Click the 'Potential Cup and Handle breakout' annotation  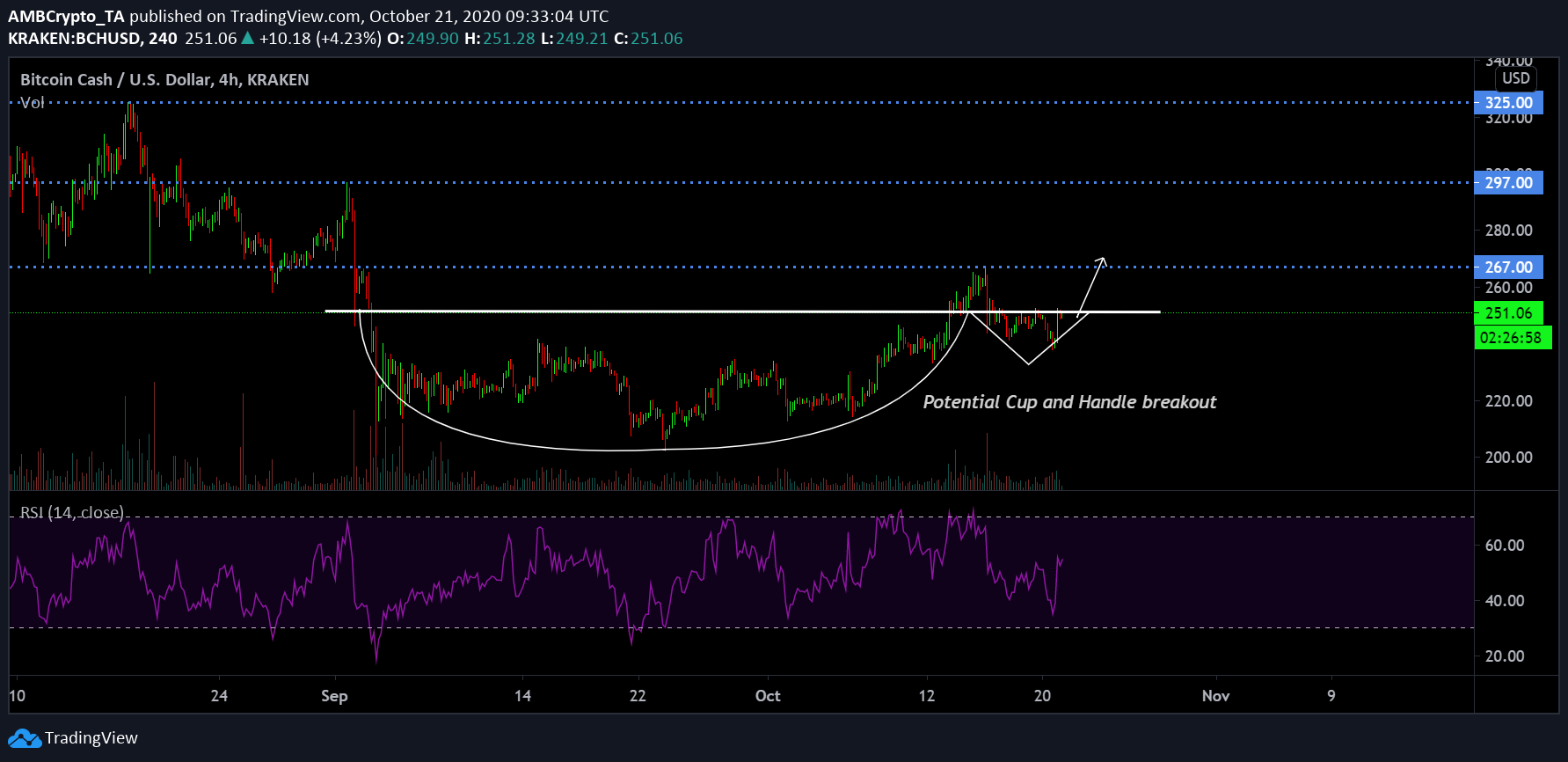[x=1069, y=402]
